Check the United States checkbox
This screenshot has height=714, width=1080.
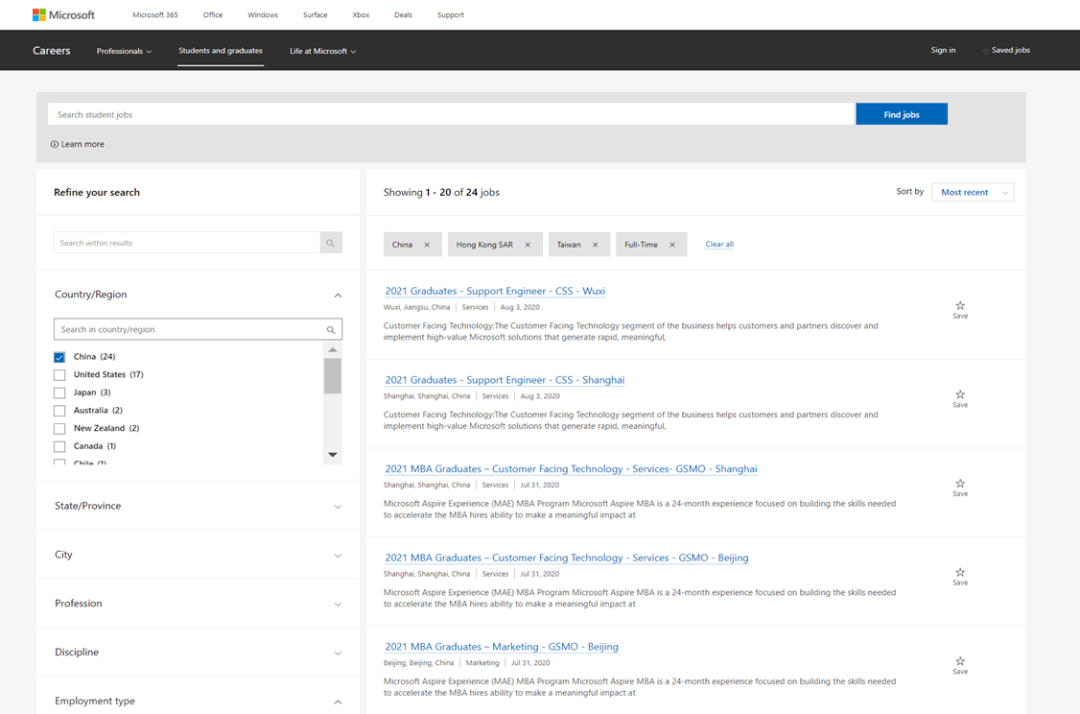pyautogui.click(x=59, y=375)
